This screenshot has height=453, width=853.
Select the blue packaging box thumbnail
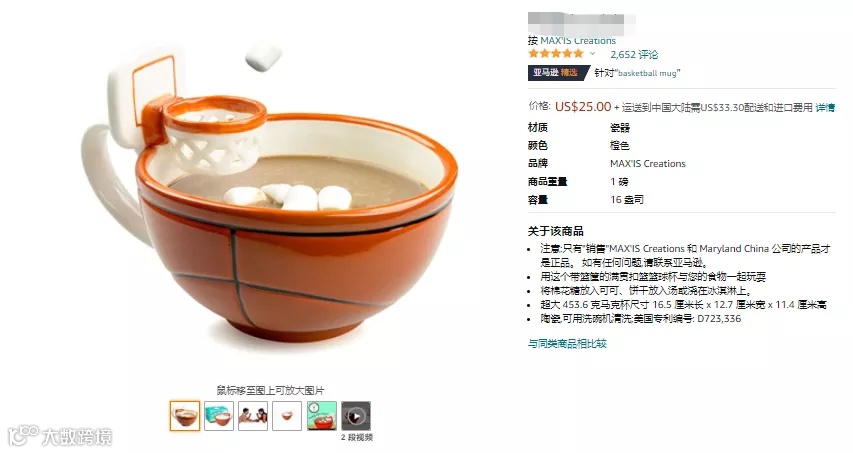tap(219, 416)
